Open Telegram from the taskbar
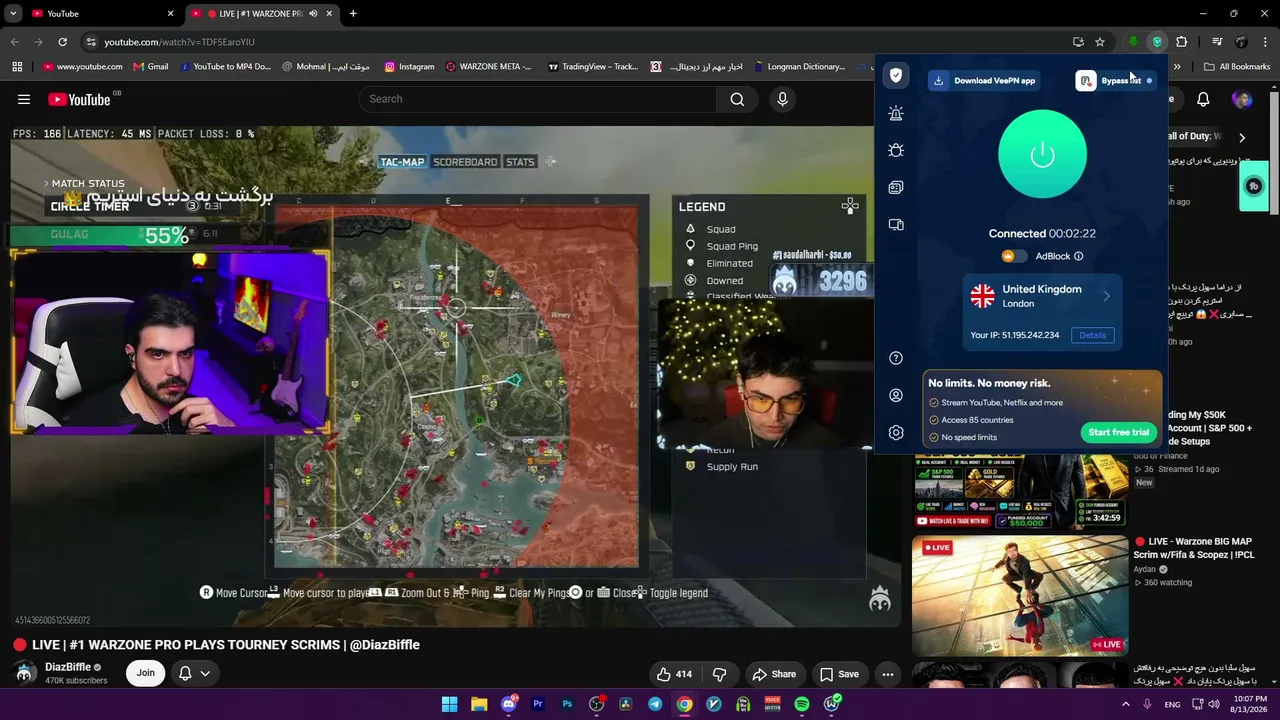 pos(655,704)
